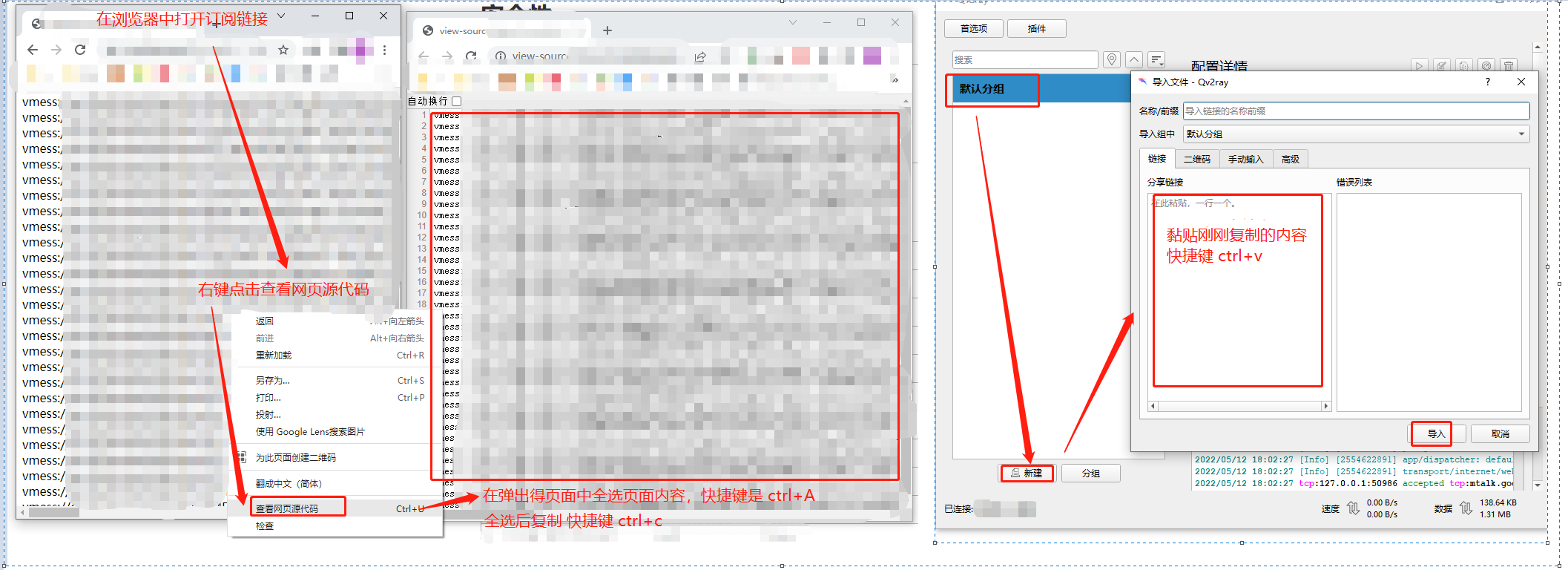Click the collapse-all up arrow beside search

coord(1134,60)
